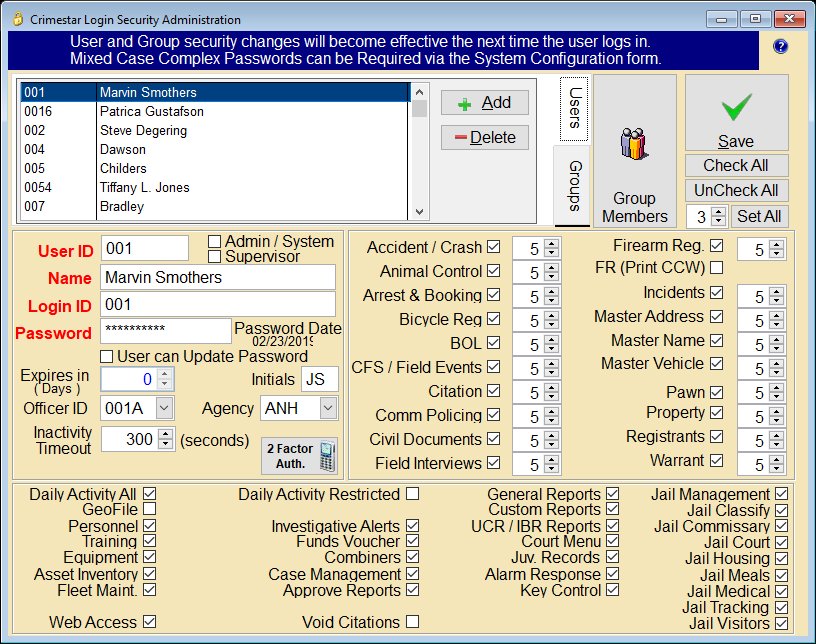Uncheck the Web Access checkbox
Viewport: 816px width, 644px height.
[x=149, y=622]
